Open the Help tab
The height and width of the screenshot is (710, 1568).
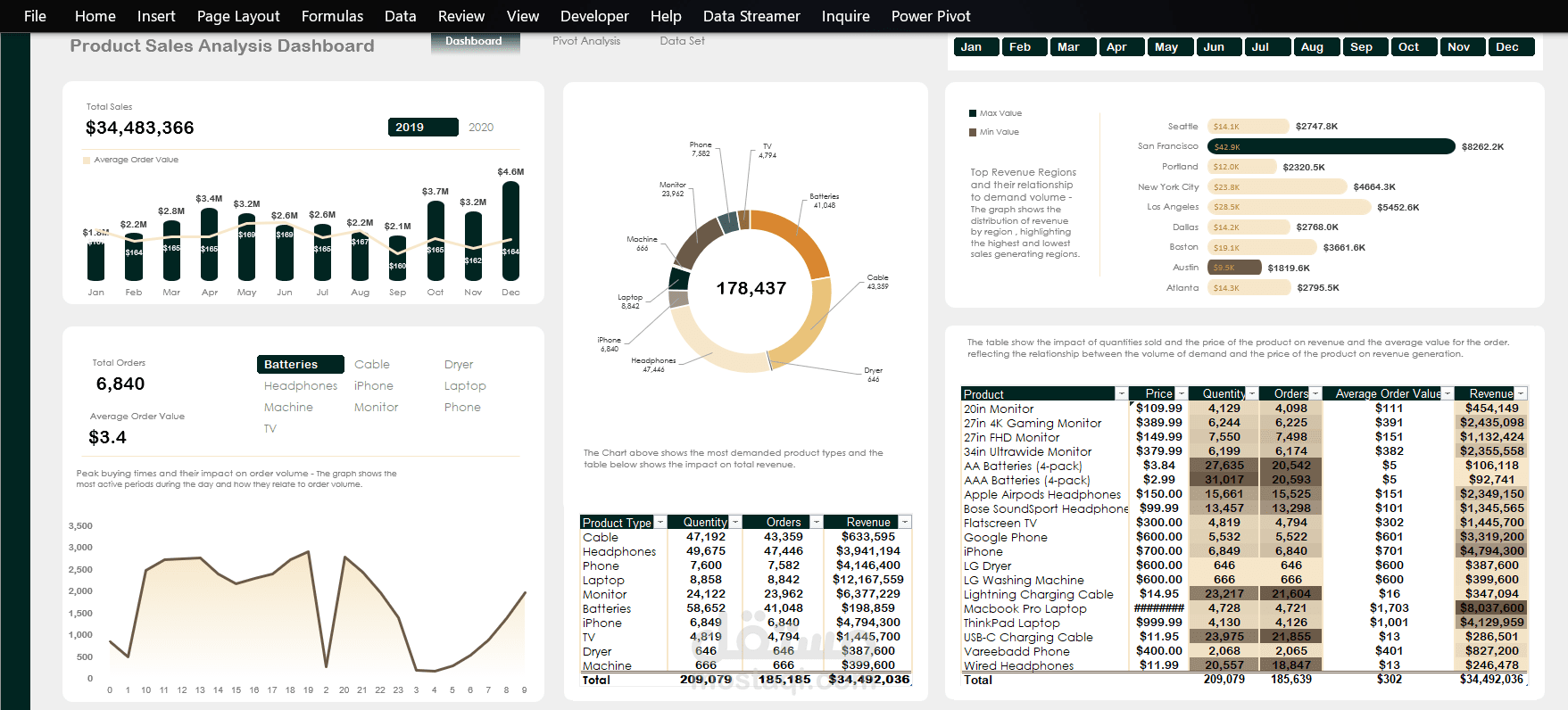click(x=666, y=16)
